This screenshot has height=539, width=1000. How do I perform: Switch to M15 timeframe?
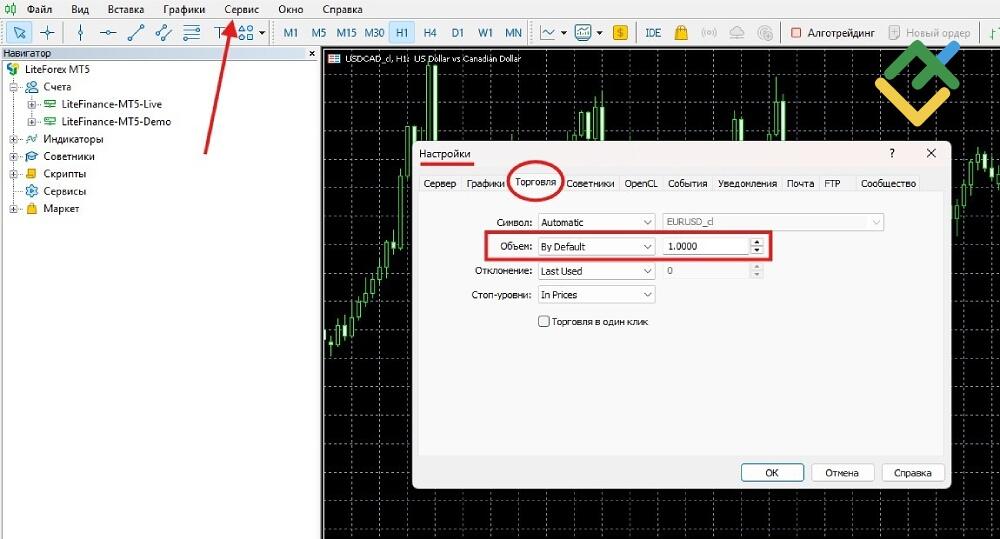(346, 33)
